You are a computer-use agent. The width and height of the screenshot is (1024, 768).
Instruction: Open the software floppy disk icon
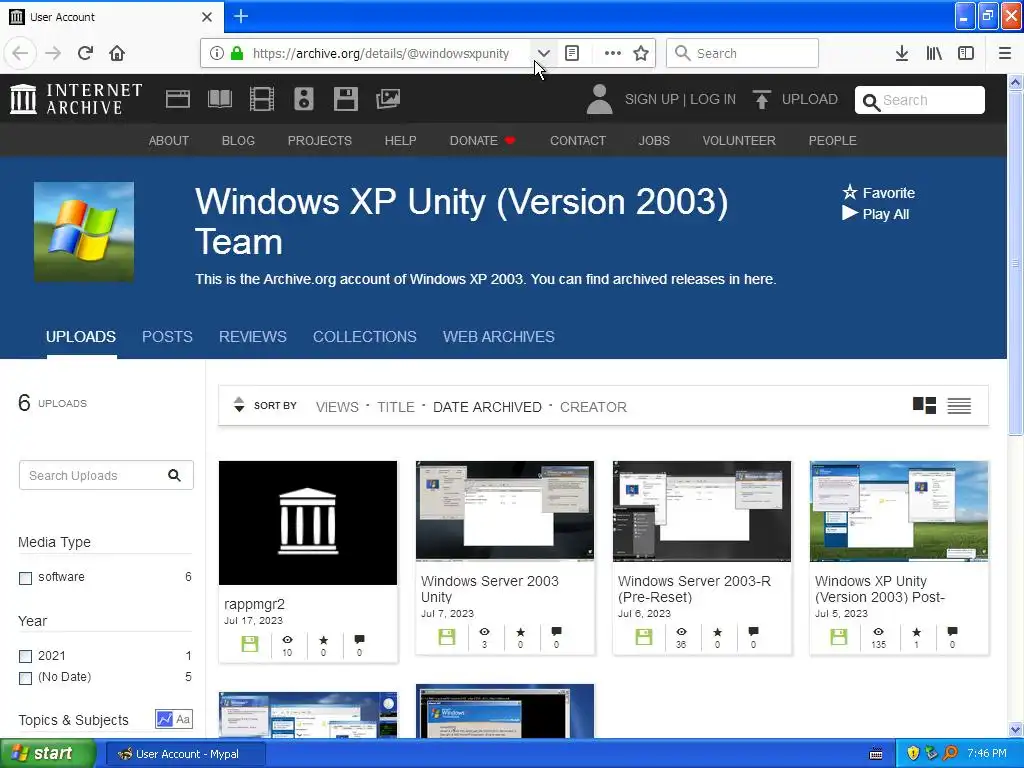[345, 99]
